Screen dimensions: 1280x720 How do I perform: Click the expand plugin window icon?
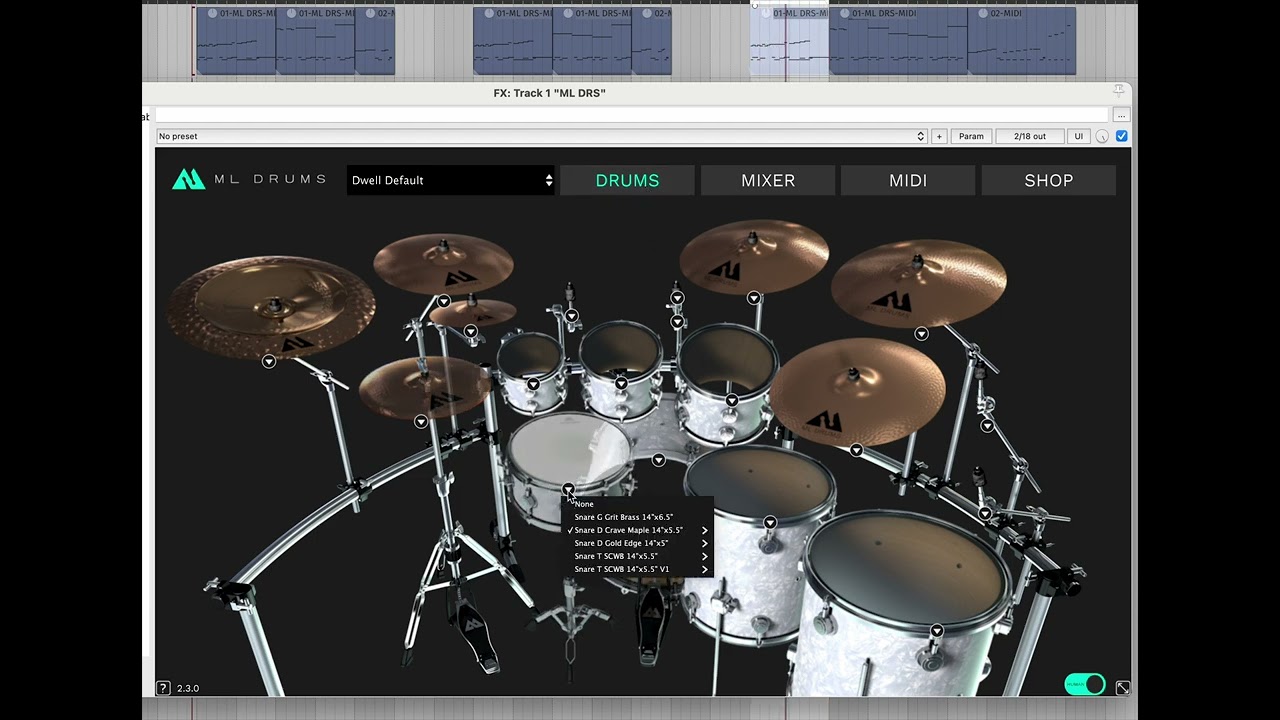click(x=1123, y=688)
